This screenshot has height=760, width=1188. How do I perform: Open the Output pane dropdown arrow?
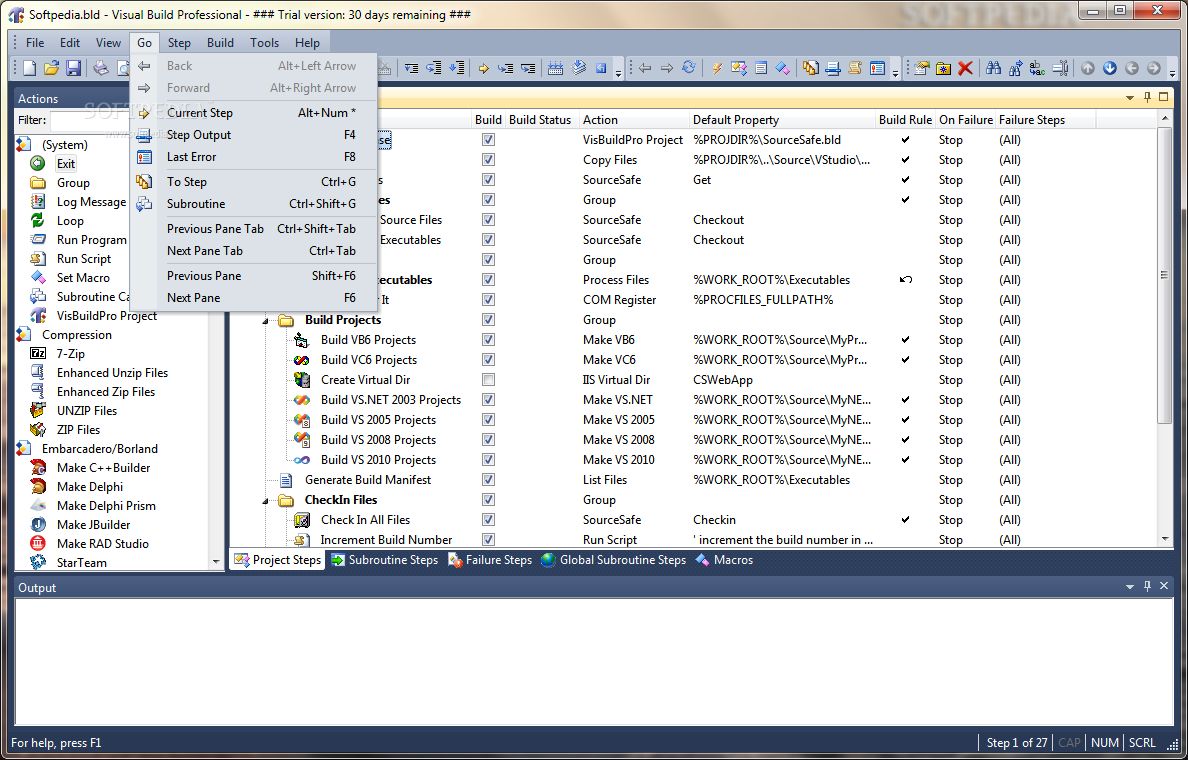pos(1130,586)
